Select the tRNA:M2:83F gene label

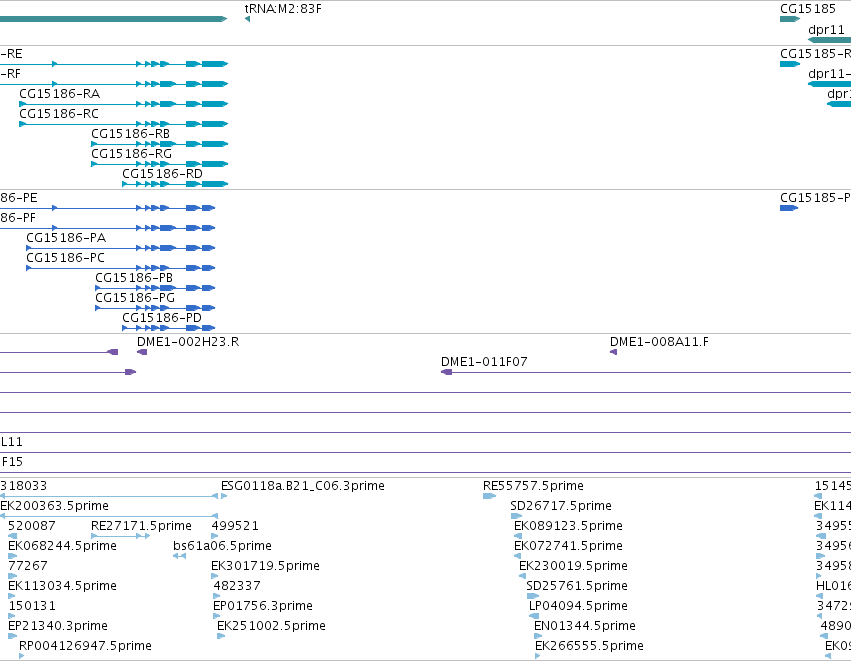pyautogui.click(x=283, y=9)
